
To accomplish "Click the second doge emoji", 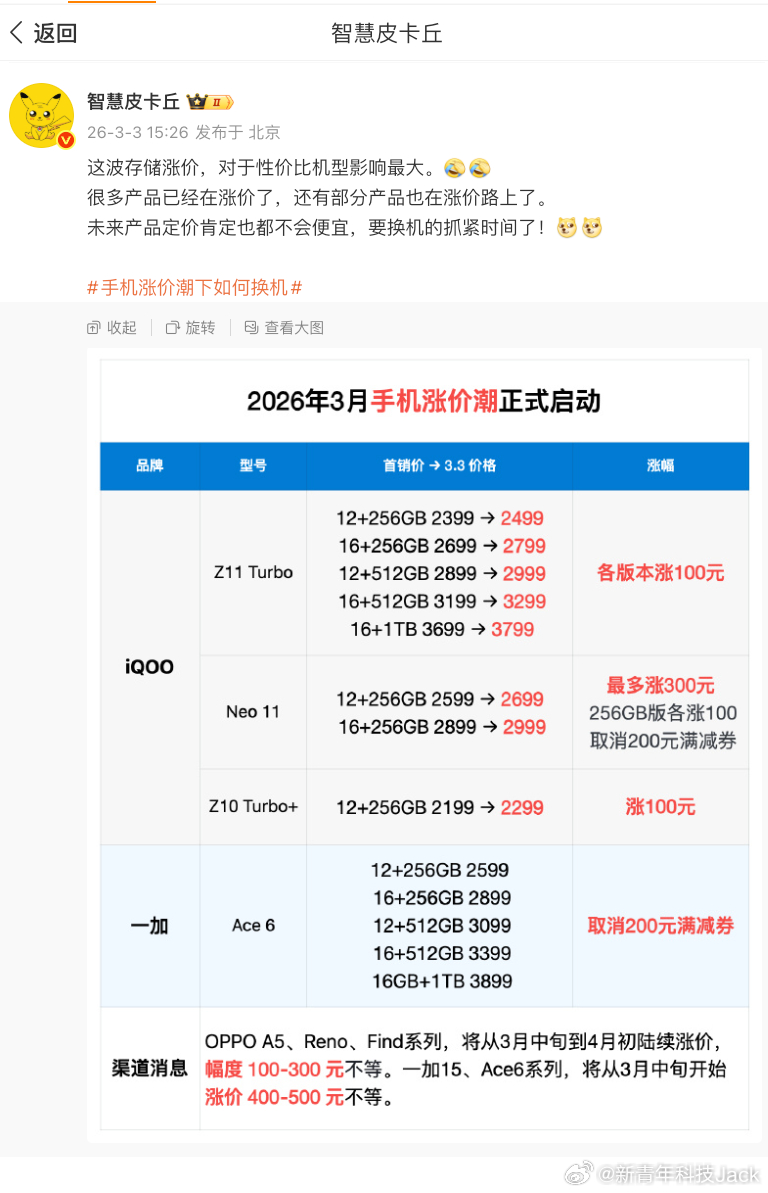I will point(591,227).
